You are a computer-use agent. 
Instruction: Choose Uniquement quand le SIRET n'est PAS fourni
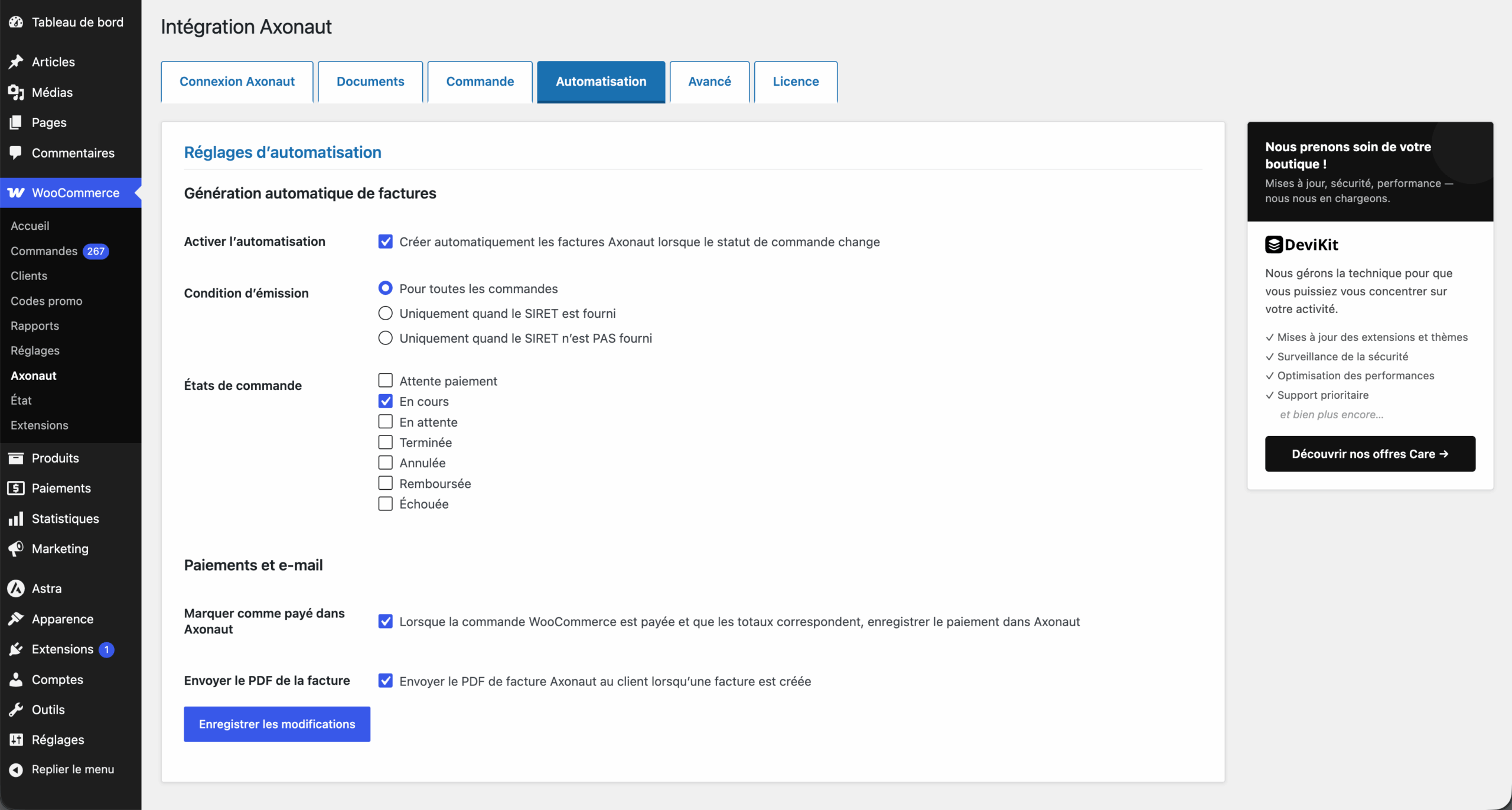click(385, 338)
